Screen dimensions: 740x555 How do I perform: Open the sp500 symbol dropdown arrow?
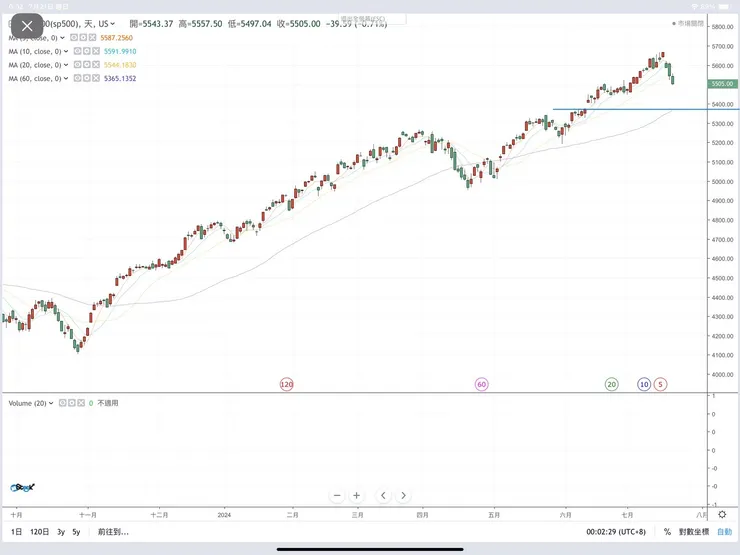click(113, 24)
